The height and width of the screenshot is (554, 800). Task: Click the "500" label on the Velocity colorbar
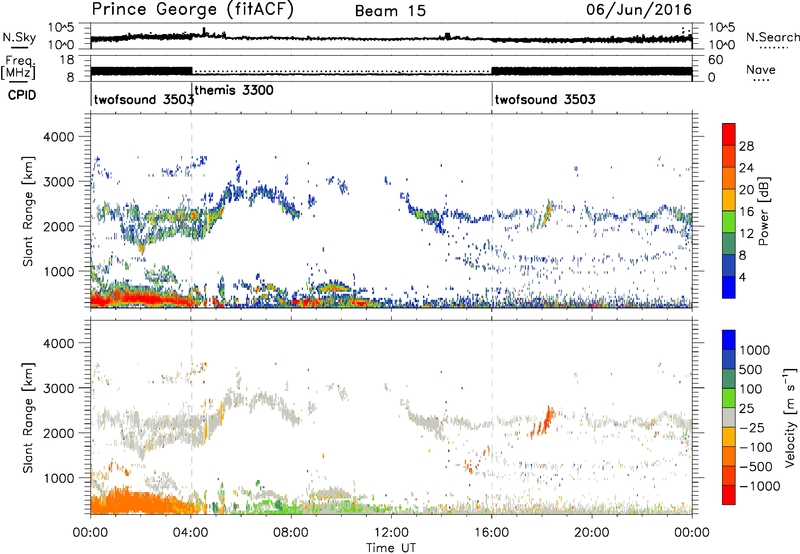(751, 370)
